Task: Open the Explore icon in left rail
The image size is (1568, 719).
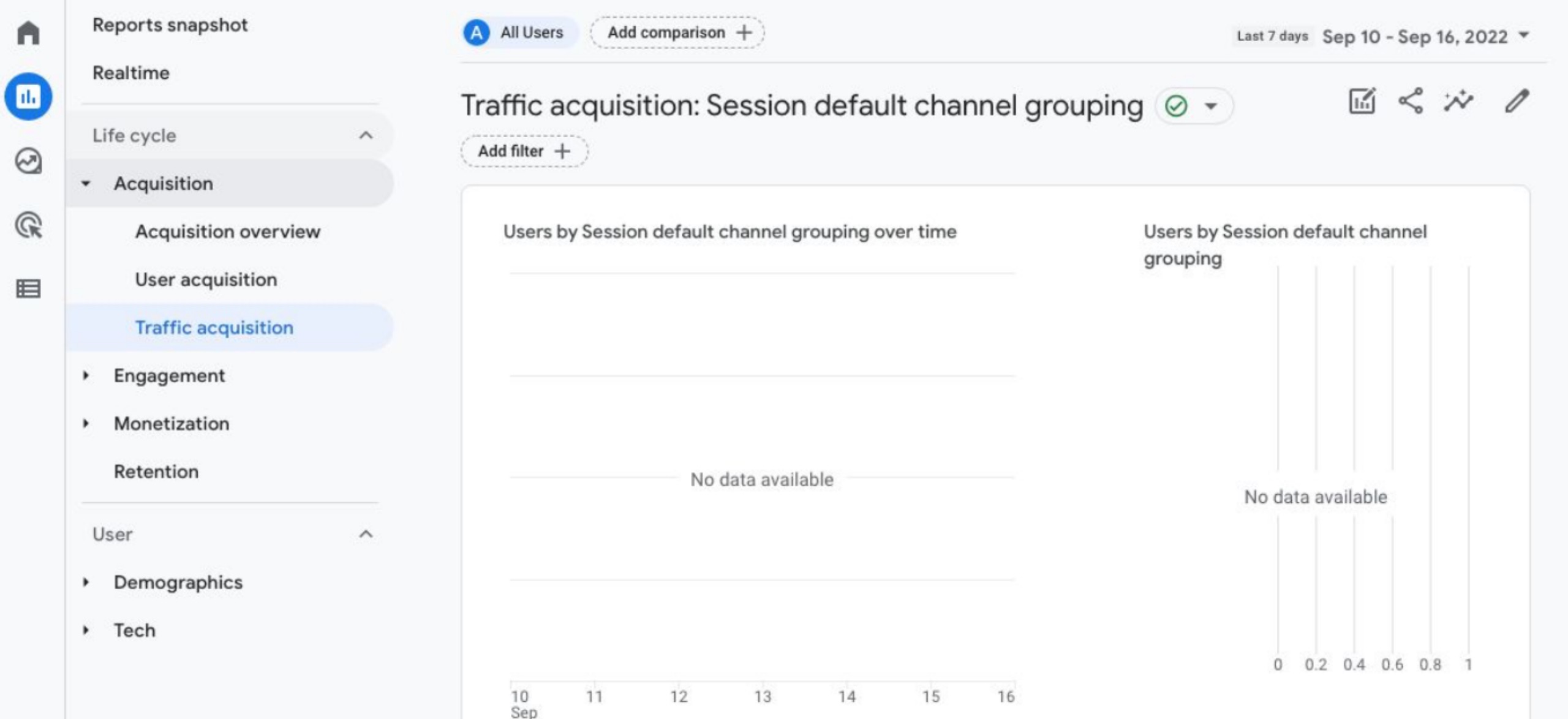Action: pyautogui.click(x=28, y=161)
